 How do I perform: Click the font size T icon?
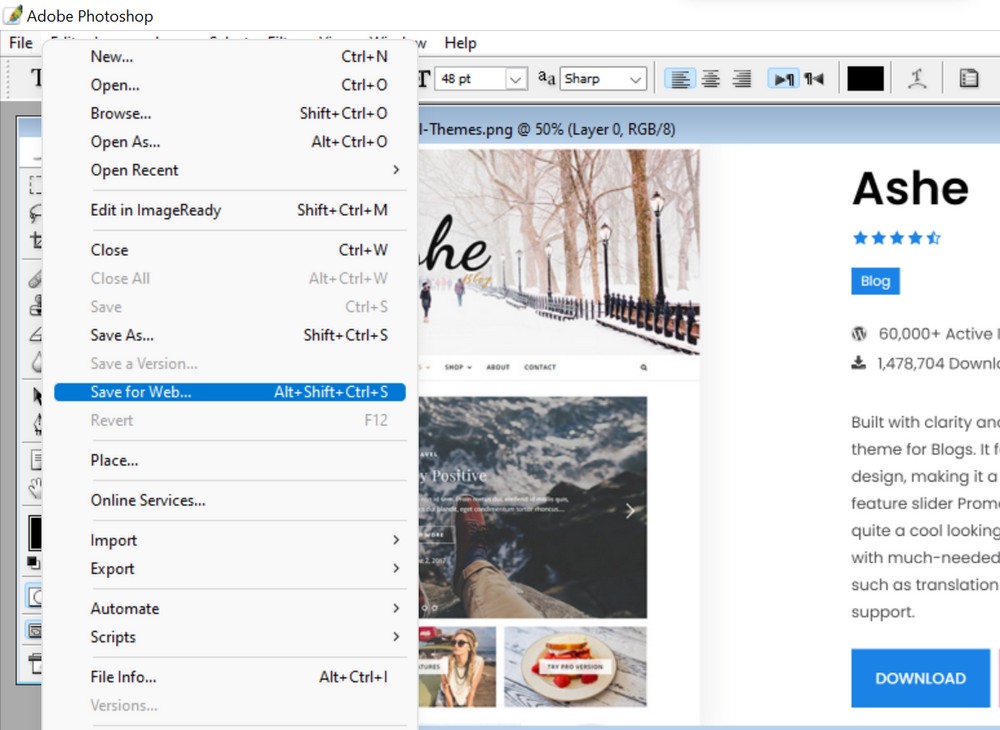[x=424, y=79]
